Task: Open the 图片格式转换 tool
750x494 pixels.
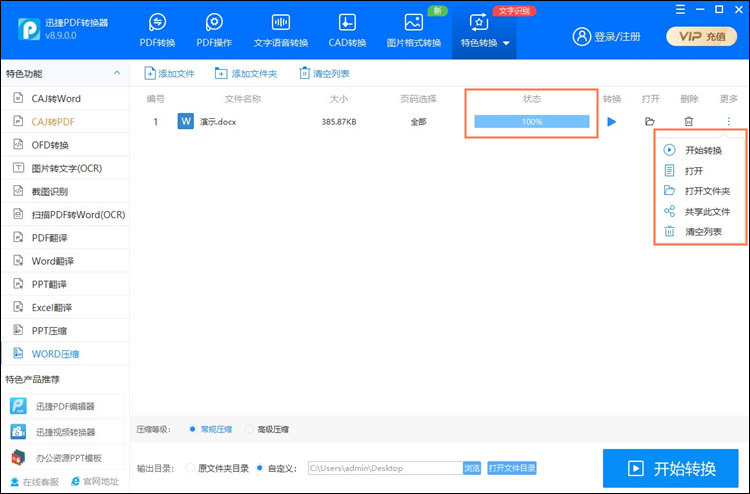Action: pos(413,30)
